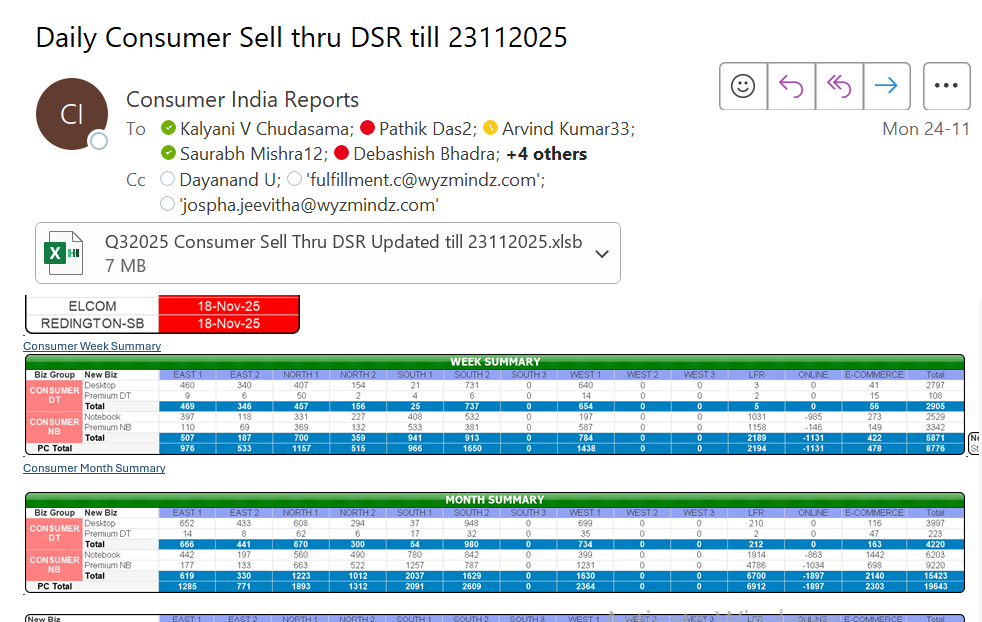982x622 pixels.
Task: Click the Consumer India Reports avatar
Action: [x=71, y=114]
